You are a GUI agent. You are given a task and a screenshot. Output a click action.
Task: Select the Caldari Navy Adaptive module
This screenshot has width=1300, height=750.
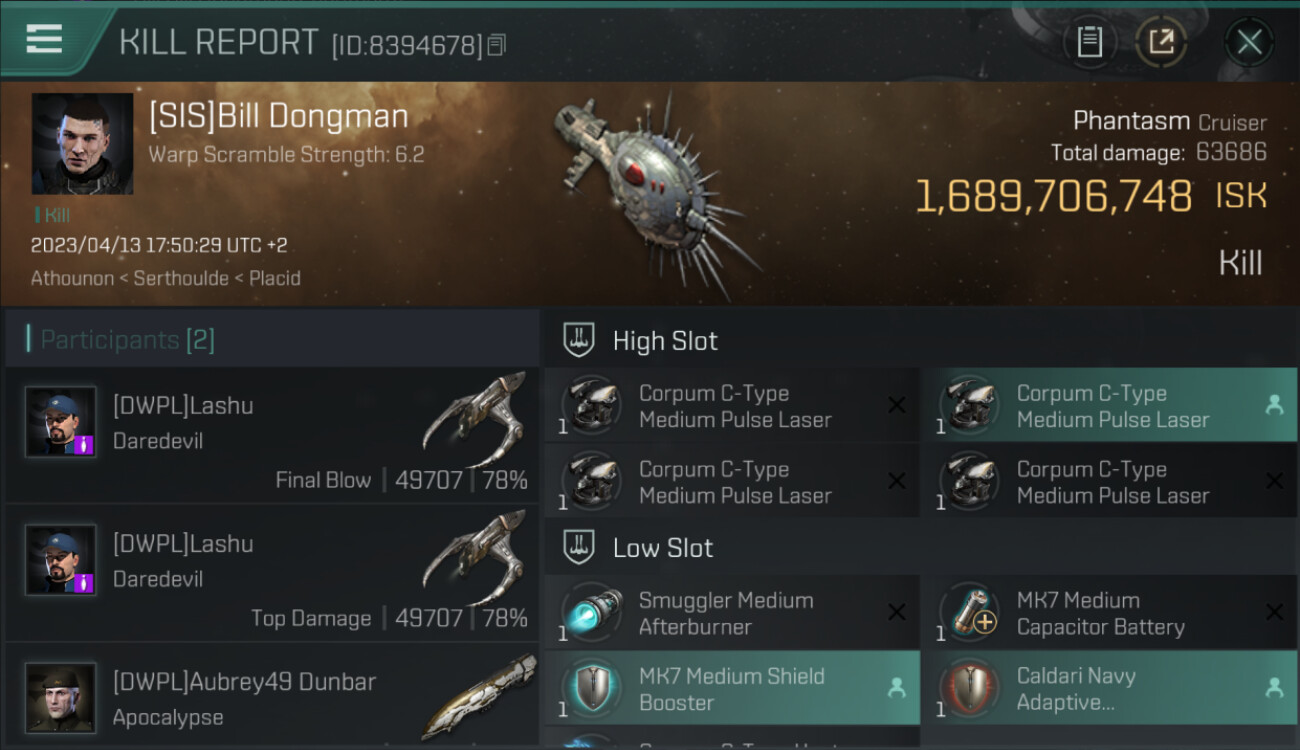coord(1110,688)
